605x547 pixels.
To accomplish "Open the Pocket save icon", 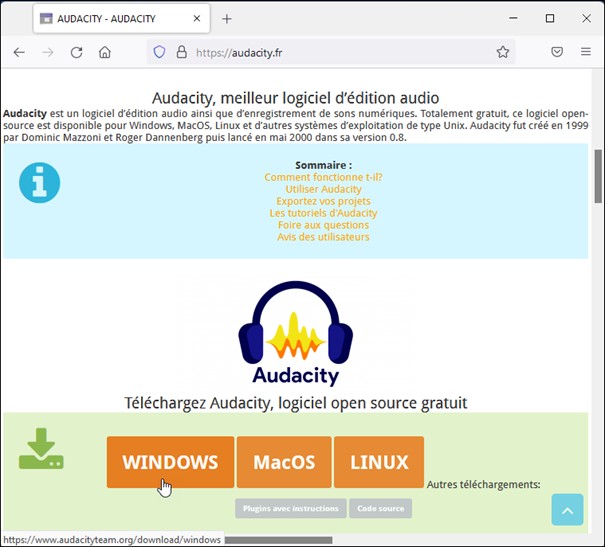I will point(557,52).
